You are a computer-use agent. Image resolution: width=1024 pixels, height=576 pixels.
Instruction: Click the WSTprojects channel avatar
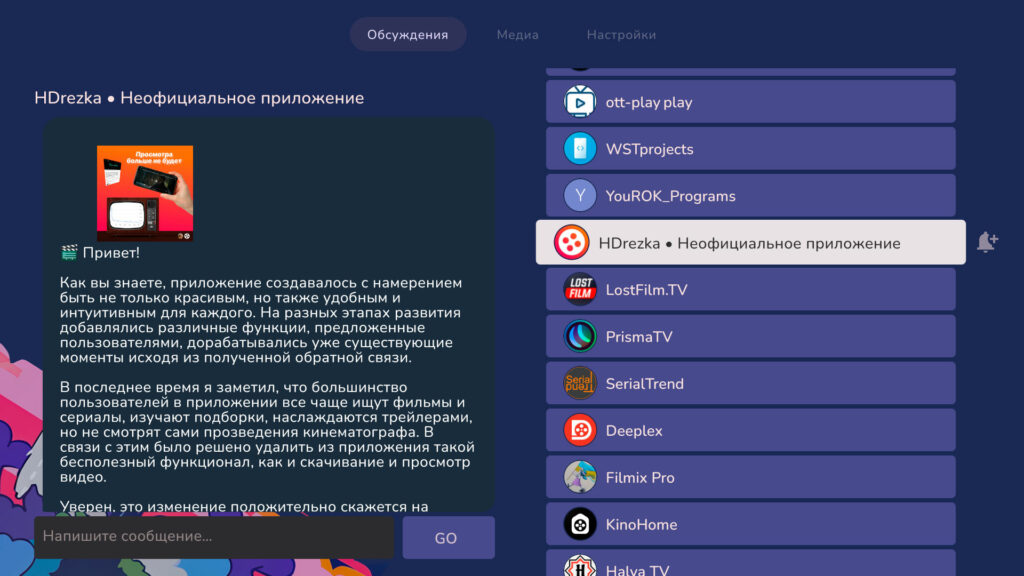580,149
